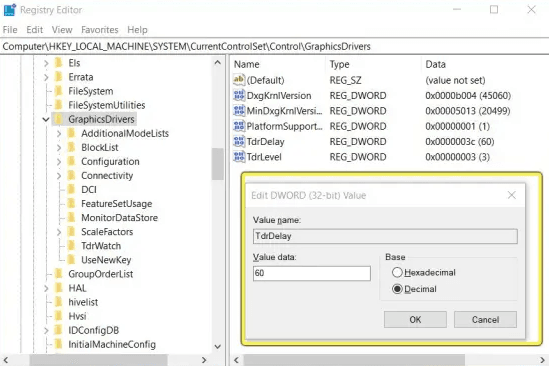
Task: Click the FeatureSetUsage folder icon
Action: click(71, 203)
